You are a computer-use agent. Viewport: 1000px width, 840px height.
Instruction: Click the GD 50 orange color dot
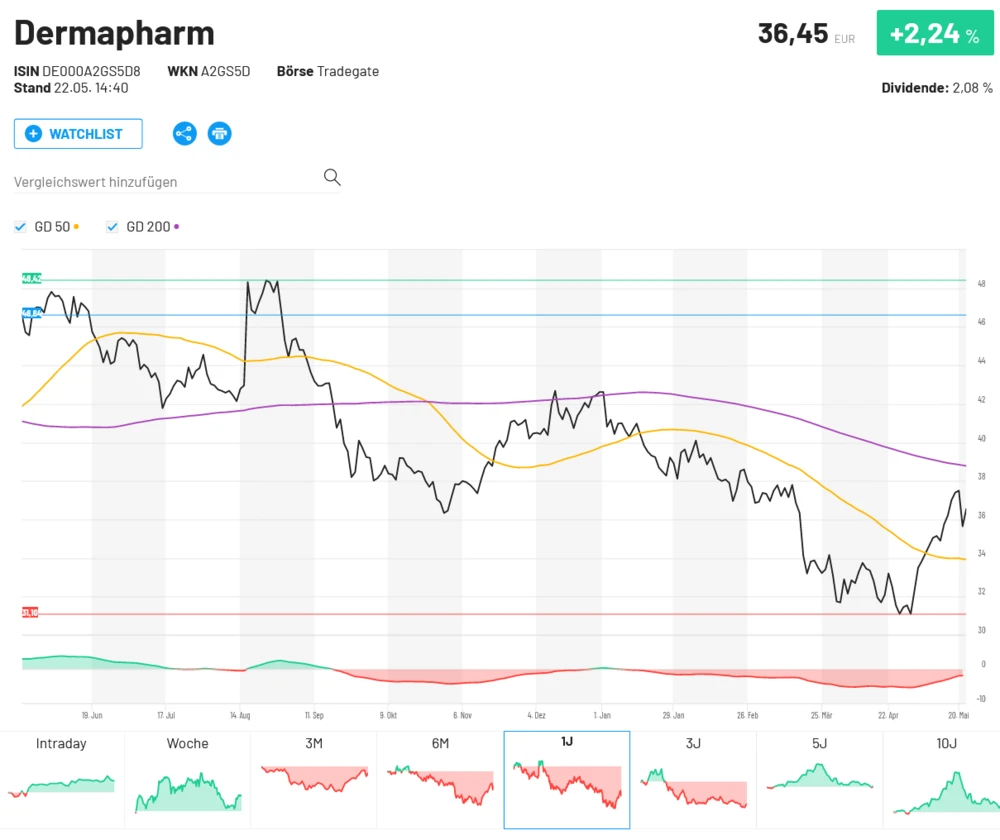[77, 226]
